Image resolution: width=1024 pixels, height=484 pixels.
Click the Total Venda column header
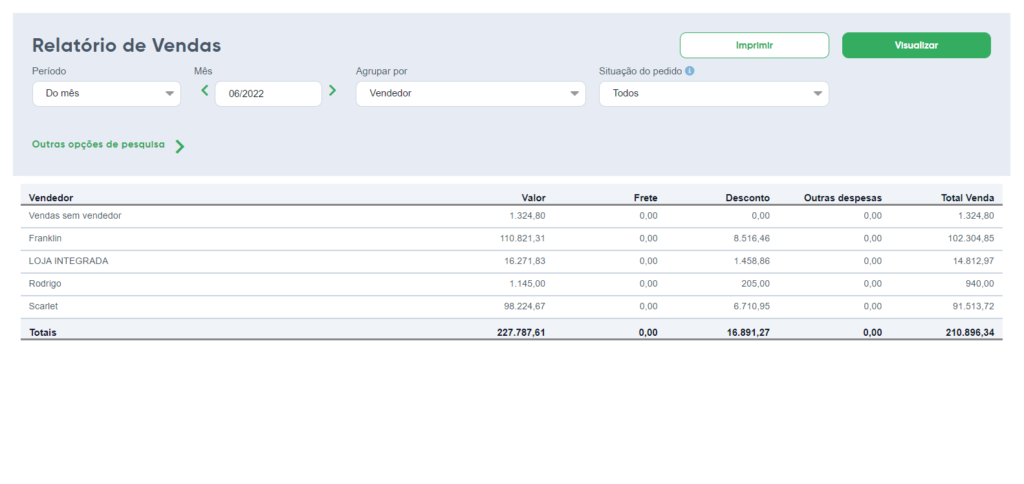tap(968, 197)
